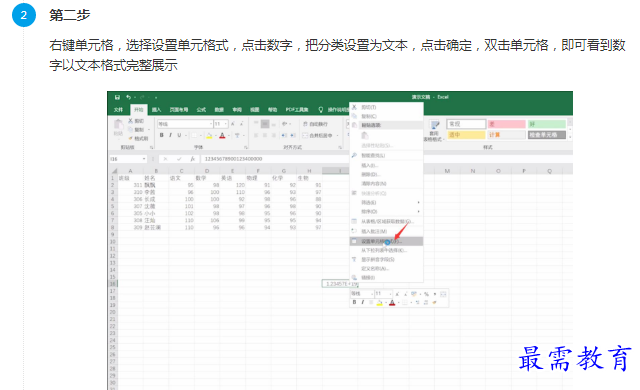Open the 页面布局 (Page Layout) ribbon tab
The width and height of the screenshot is (640, 390).
(179, 110)
